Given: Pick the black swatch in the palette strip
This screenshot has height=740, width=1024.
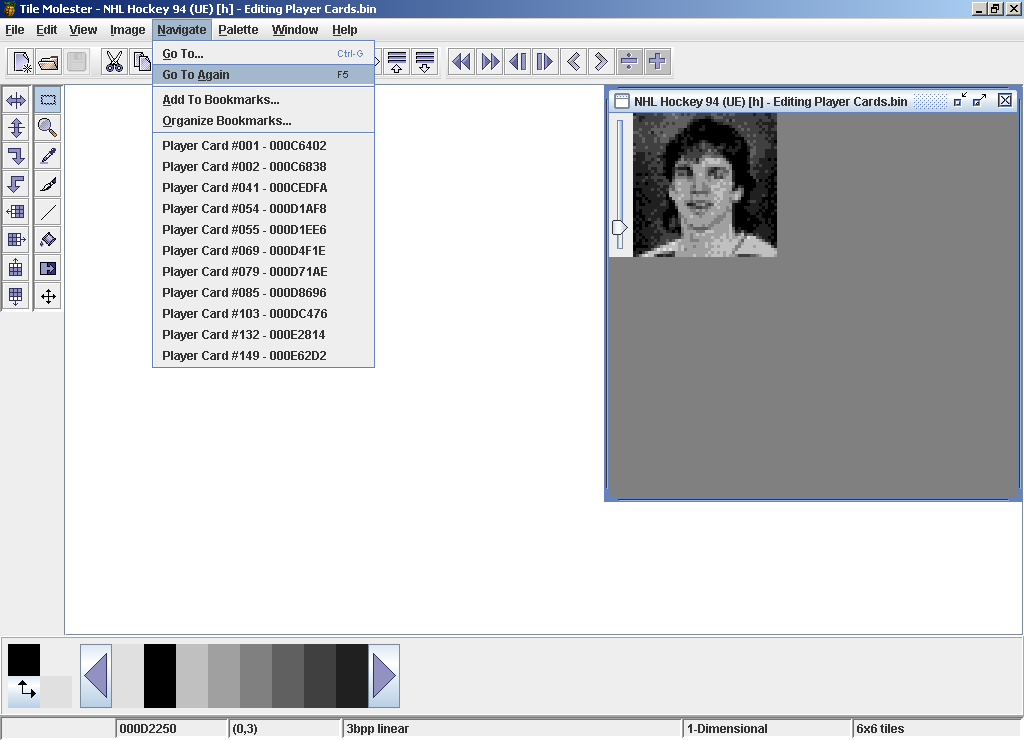Looking at the screenshot, I should point(160,676).
